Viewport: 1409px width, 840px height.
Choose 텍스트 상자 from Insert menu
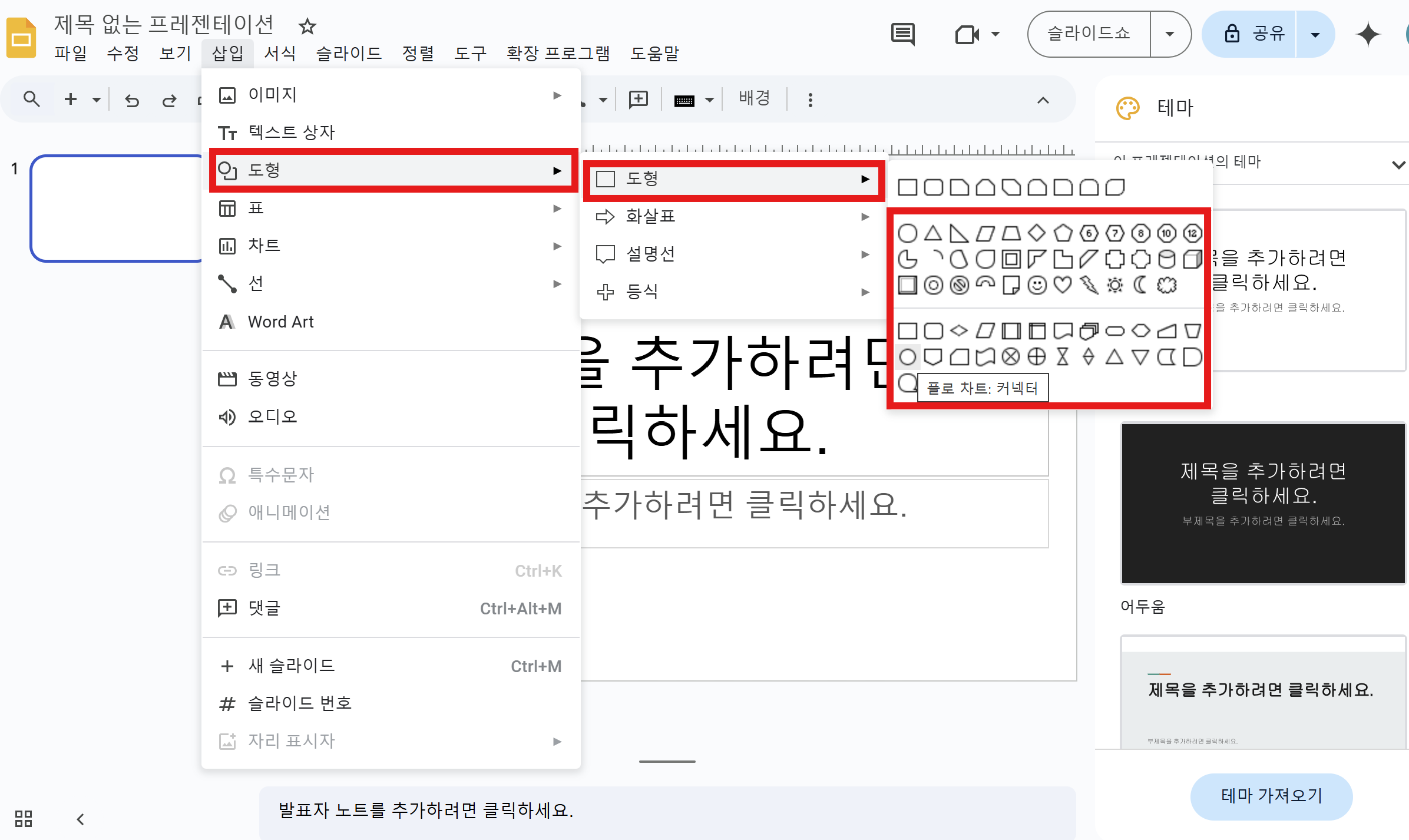391,133
